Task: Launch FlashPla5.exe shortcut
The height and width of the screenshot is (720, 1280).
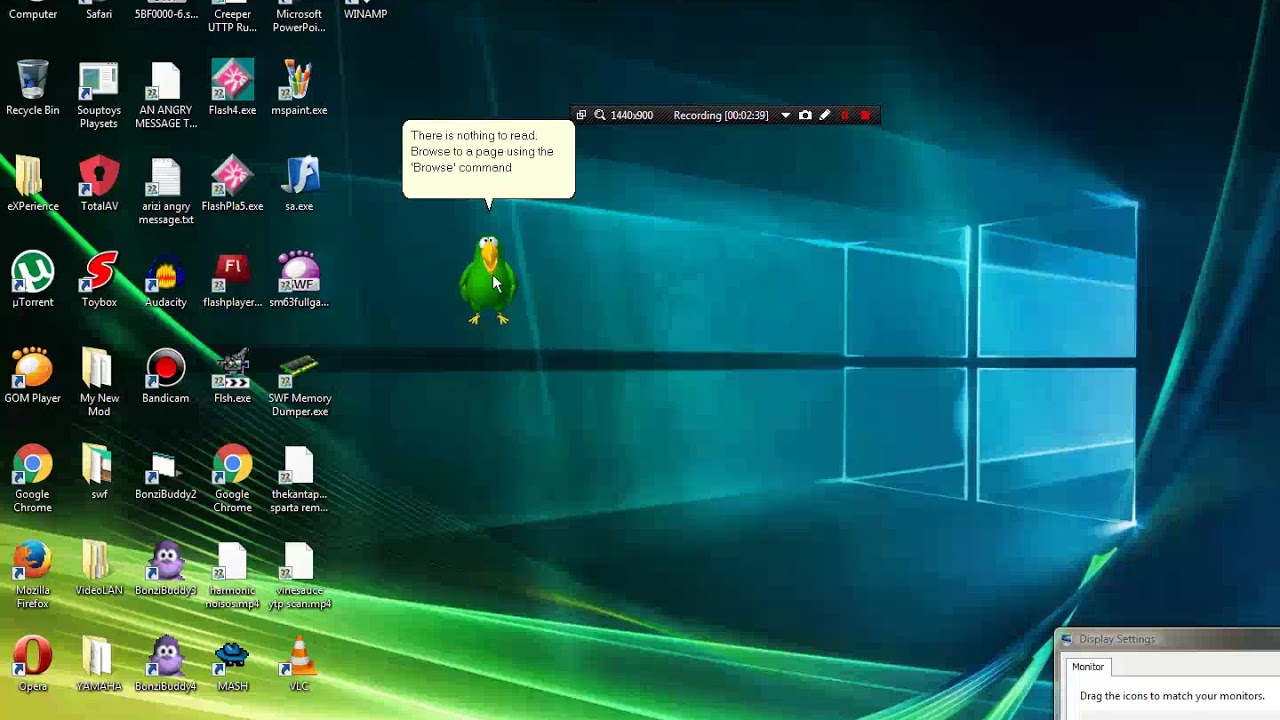Action: pos(232,184)
